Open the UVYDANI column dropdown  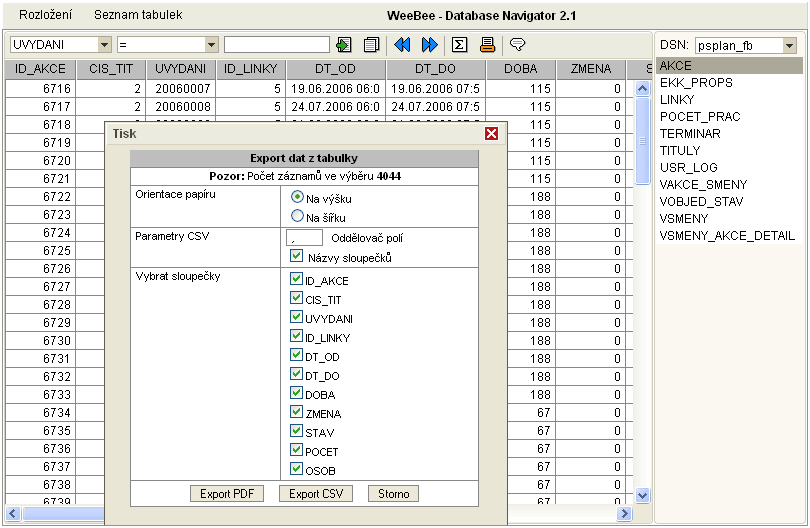pyautogui.click(x=105, y=45)
